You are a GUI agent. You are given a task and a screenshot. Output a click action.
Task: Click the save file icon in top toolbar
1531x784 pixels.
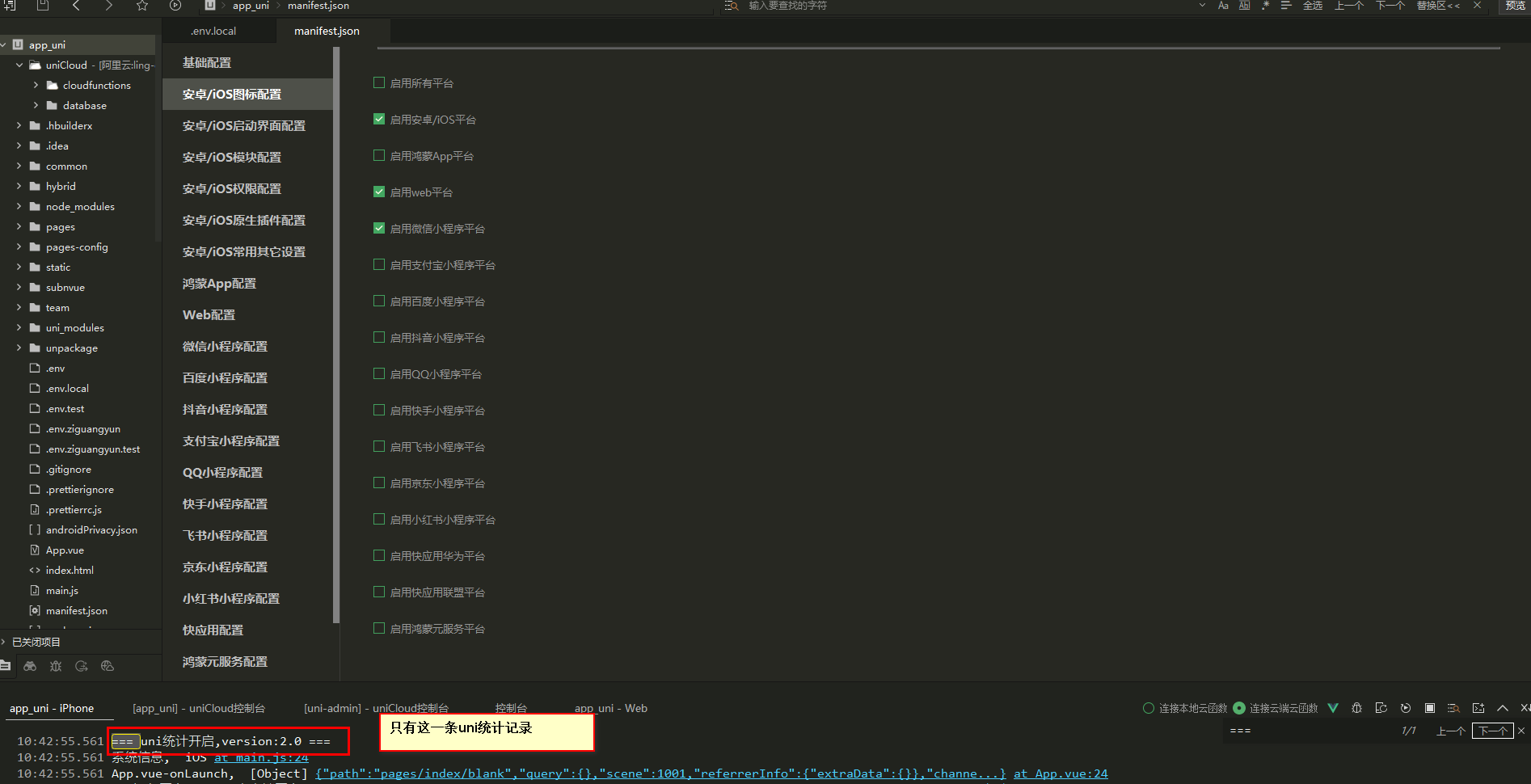[43, 6]
